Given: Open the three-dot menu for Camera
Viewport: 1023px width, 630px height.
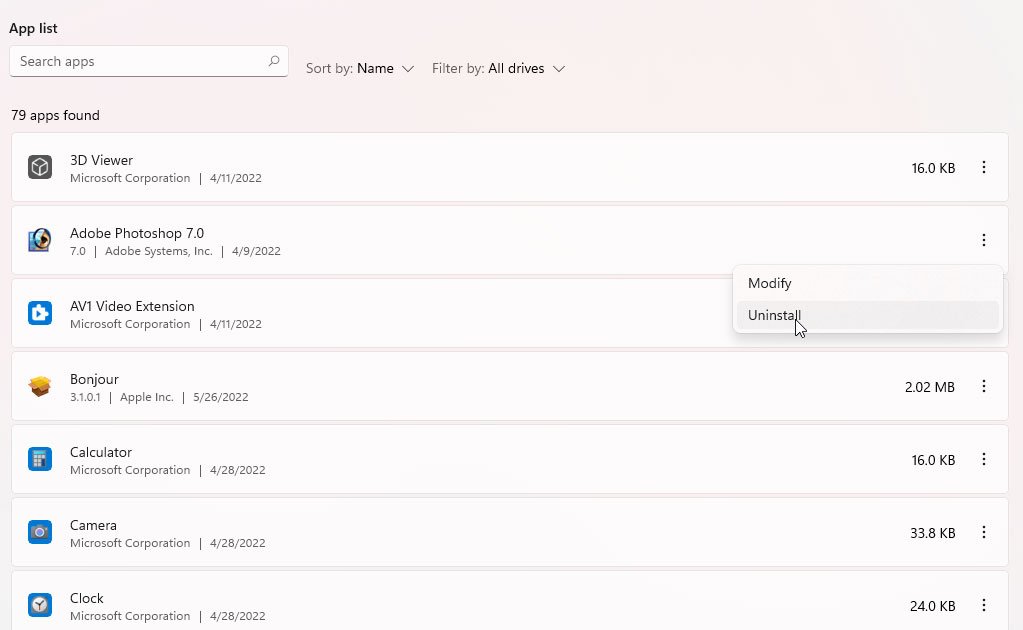Looking at the screenshot, I should pos(984,533).
